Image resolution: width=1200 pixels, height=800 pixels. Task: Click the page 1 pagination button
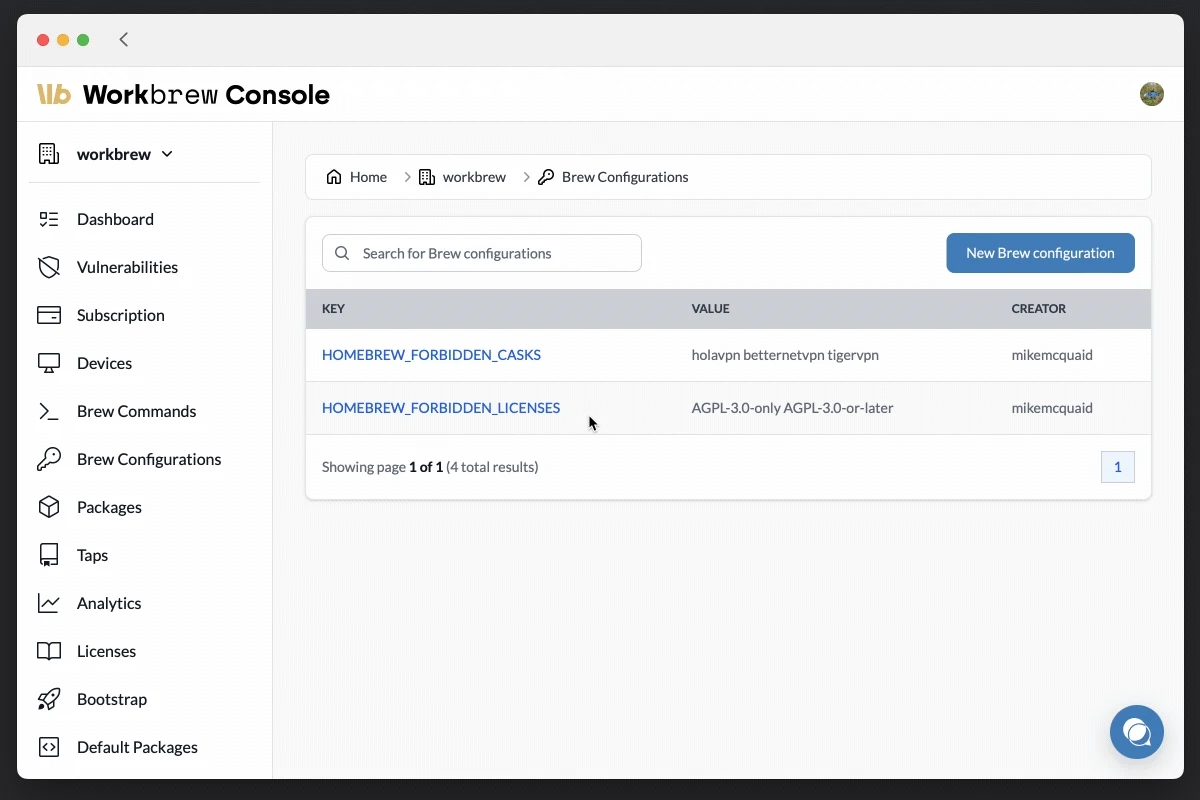point(1117,467)
